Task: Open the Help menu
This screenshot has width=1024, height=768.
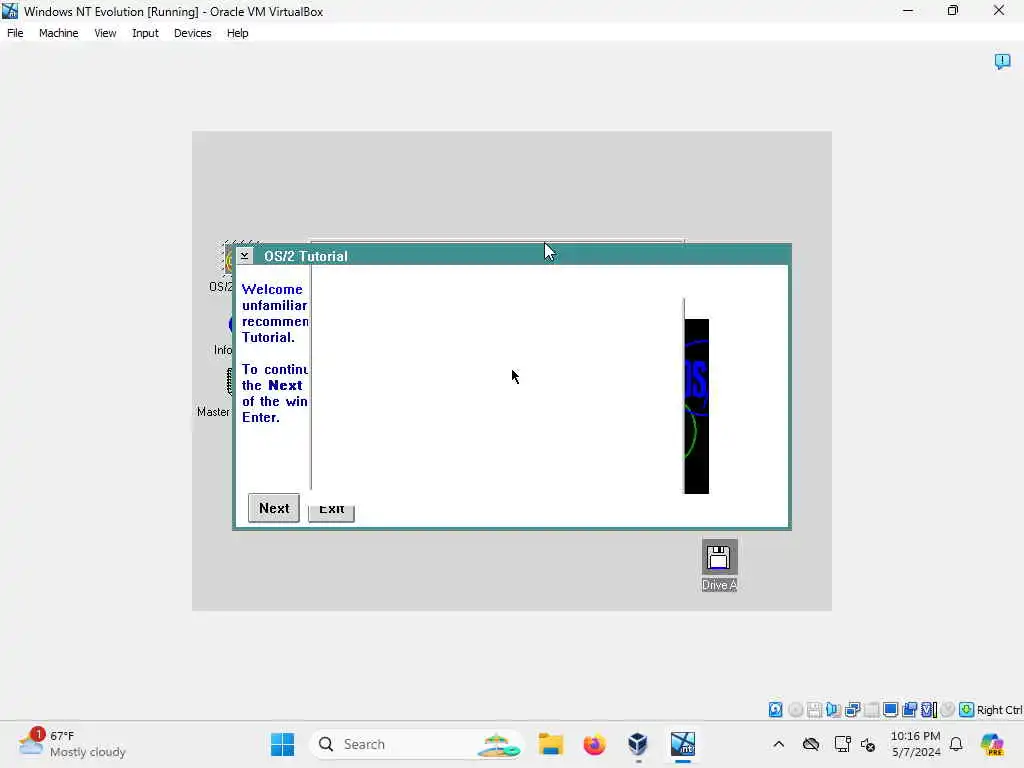Action: pyautogui.click(x=237, y=33)
